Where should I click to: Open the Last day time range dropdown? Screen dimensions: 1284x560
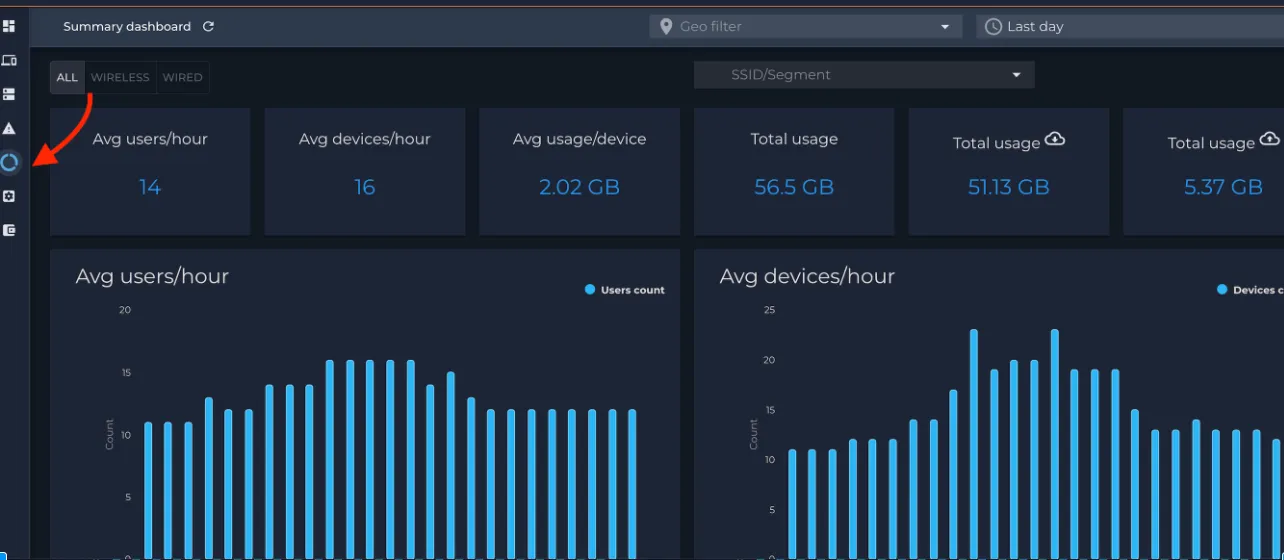click(x=1130, y=27)
